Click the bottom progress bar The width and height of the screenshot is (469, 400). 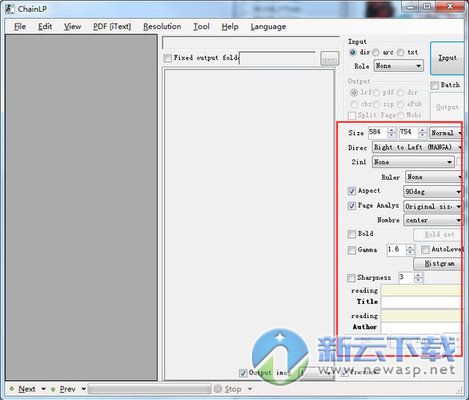149,389
